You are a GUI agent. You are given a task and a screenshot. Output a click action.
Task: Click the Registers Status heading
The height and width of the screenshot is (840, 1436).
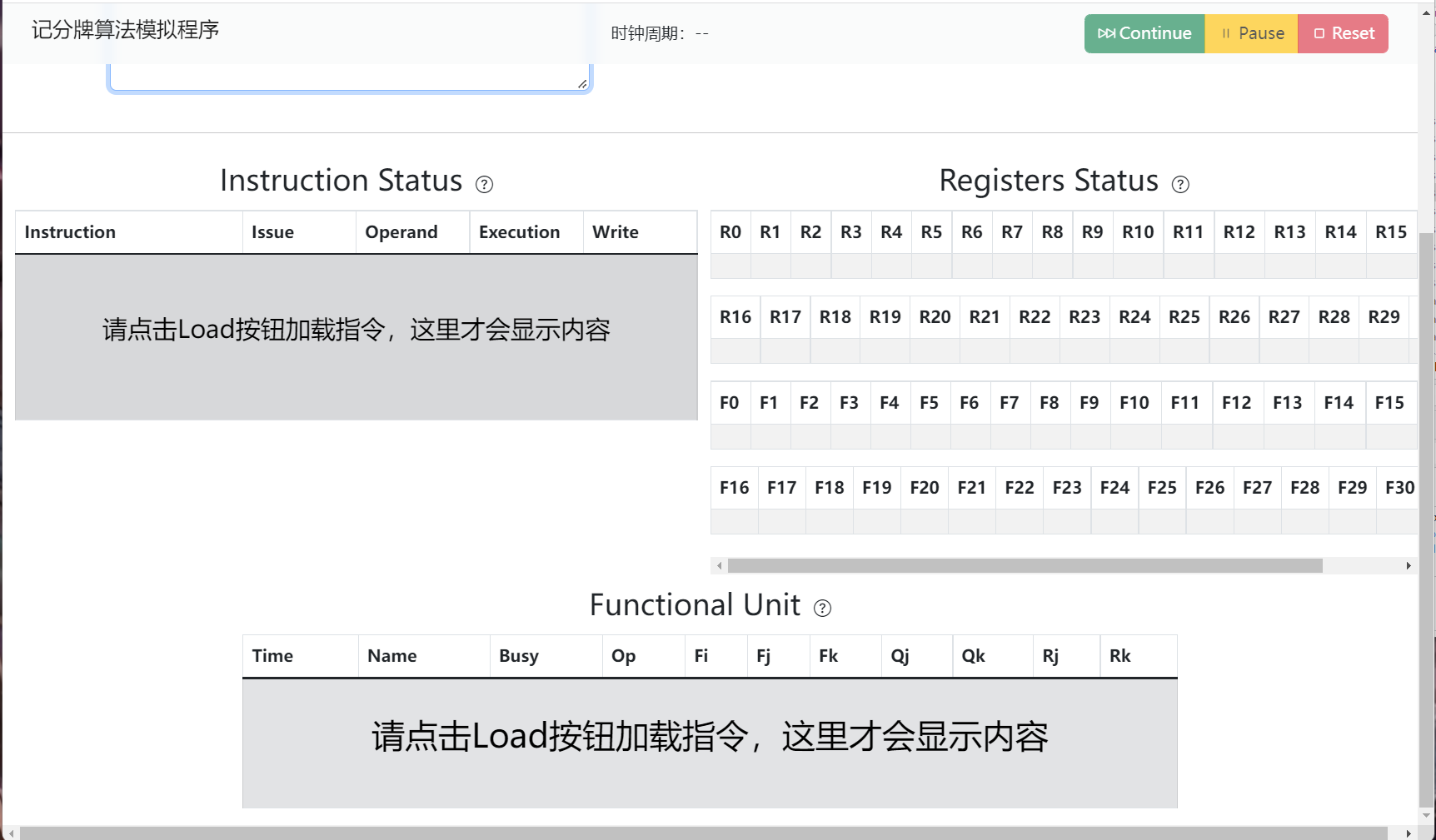[1049, 181]
